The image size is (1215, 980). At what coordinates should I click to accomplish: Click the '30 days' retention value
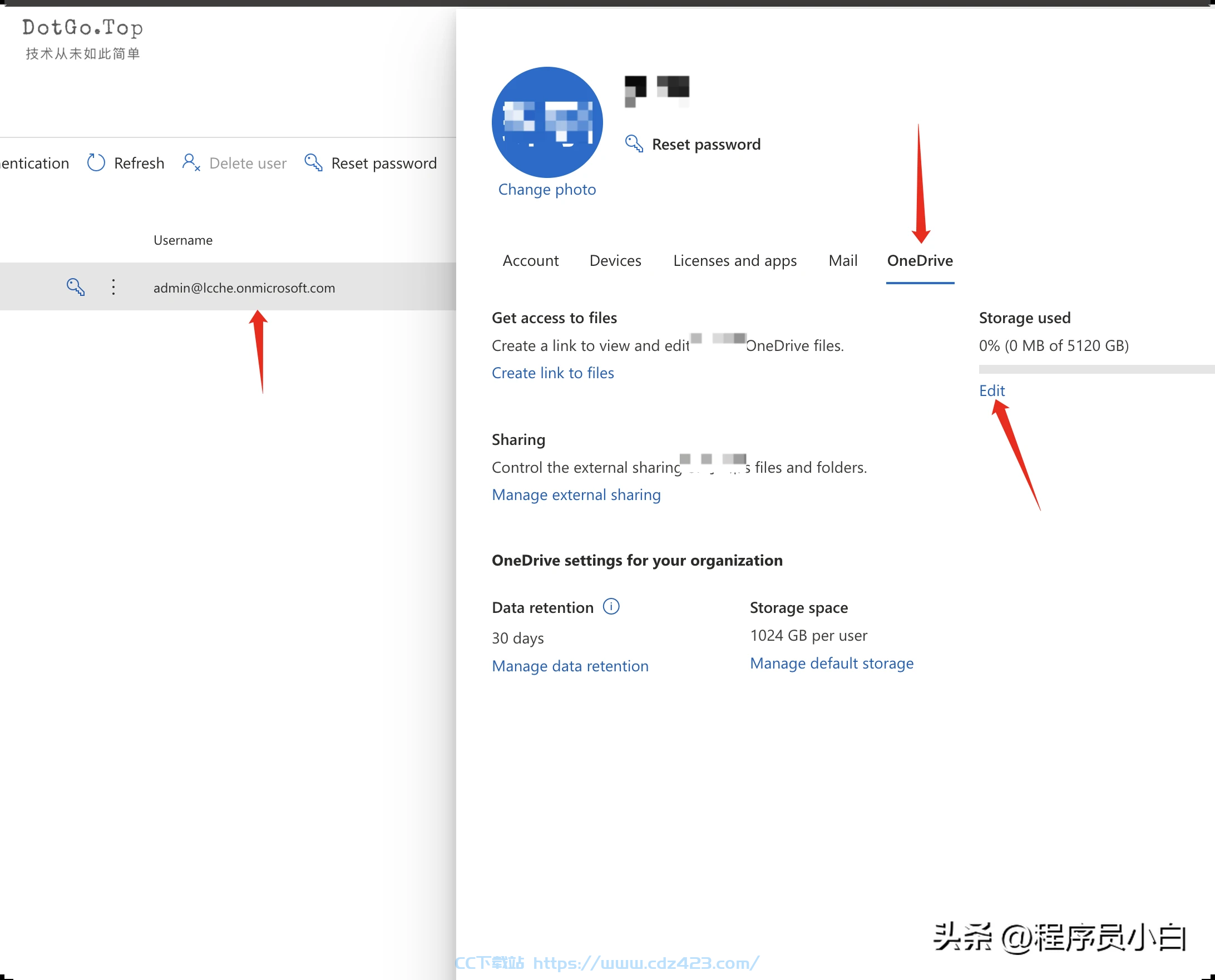(x=518, y=638)
